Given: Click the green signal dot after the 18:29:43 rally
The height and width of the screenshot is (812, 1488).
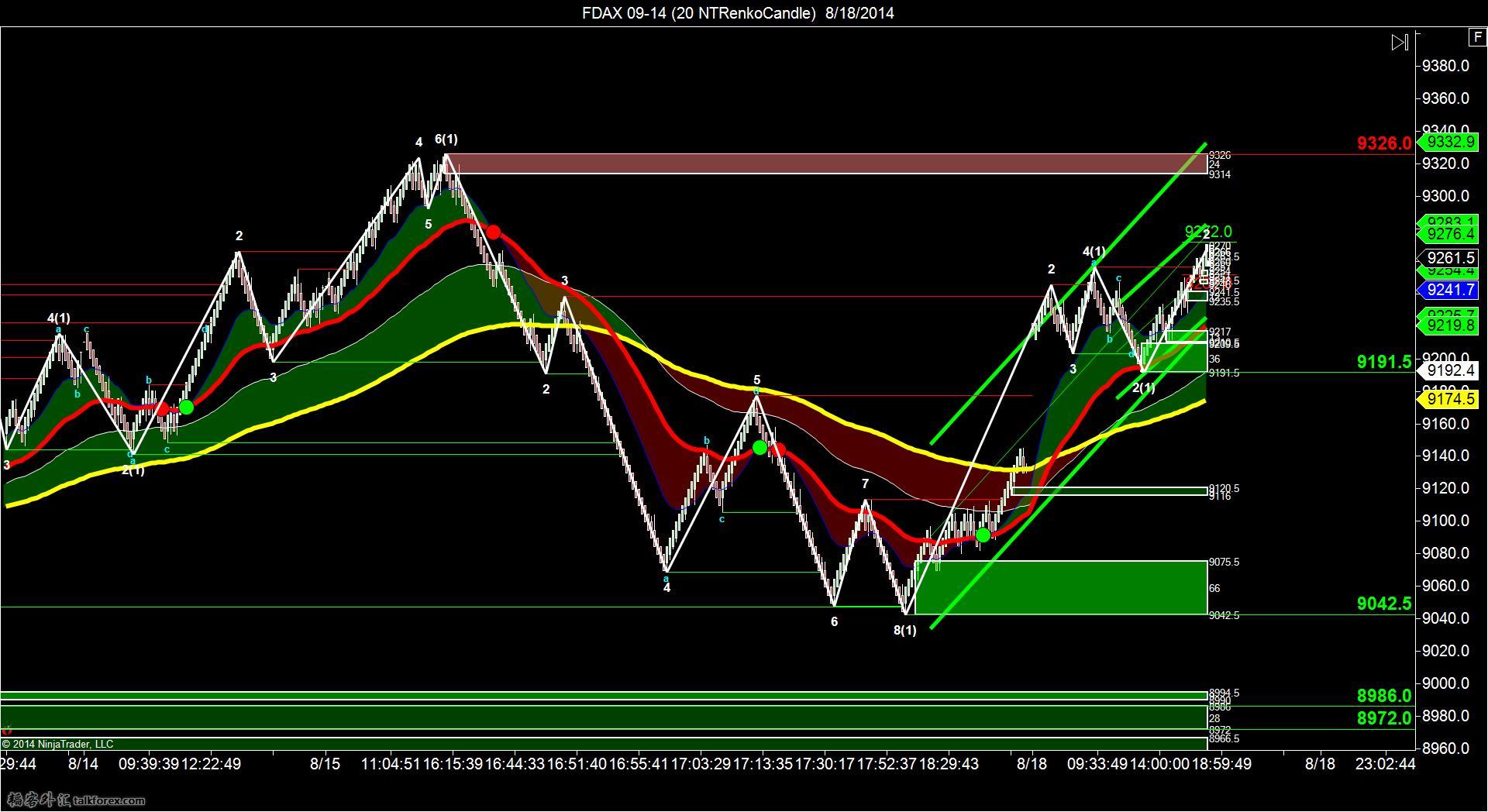Looking at the screenshot, I should [983, 535].
